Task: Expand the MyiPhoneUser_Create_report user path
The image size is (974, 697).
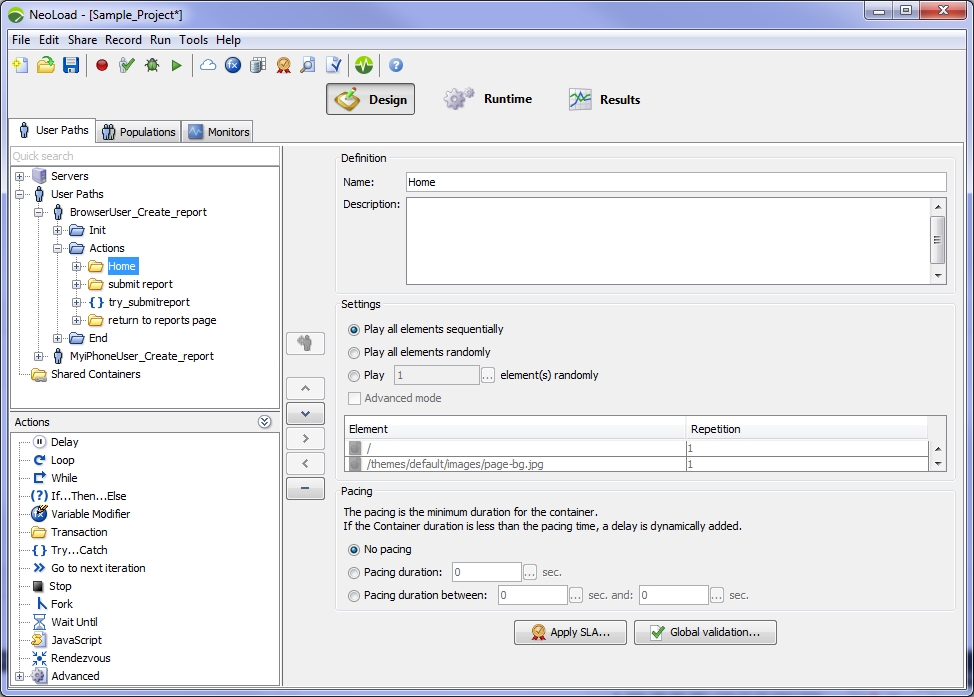Action: (39, 356)
